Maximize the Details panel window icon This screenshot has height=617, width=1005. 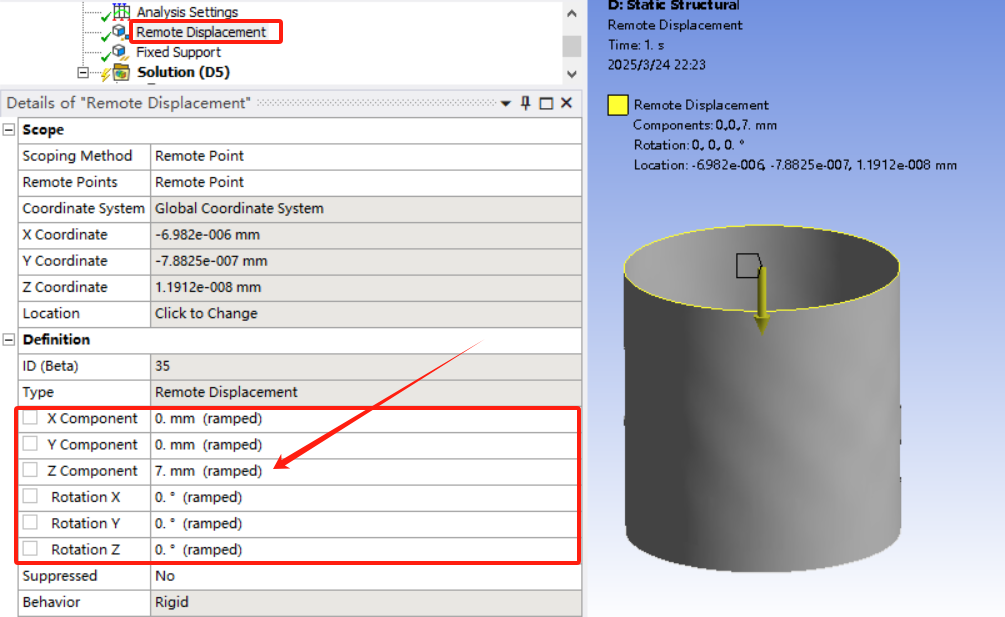click(546, 103)
